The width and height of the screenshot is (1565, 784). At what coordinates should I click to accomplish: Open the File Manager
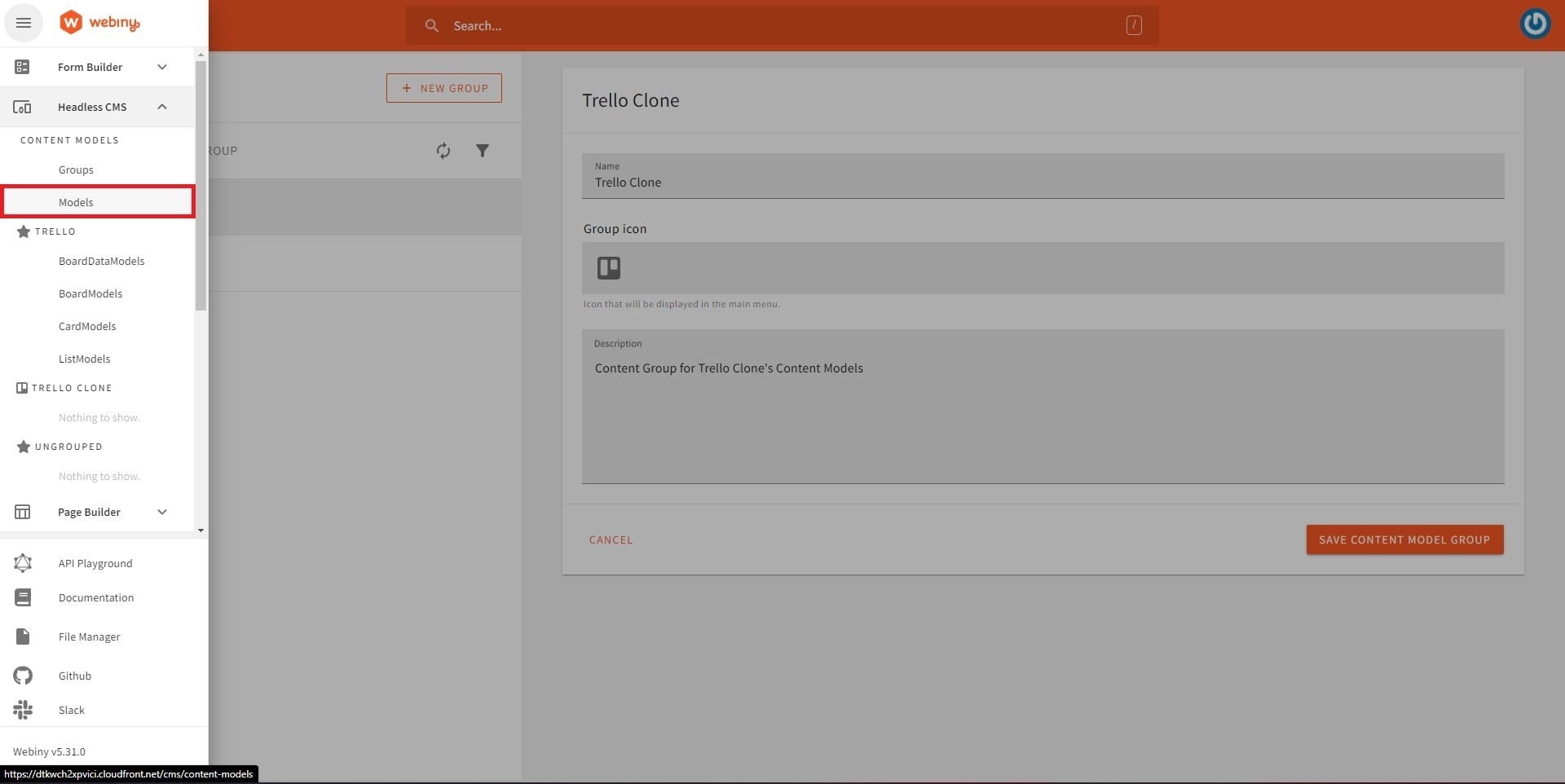[89, 636]
